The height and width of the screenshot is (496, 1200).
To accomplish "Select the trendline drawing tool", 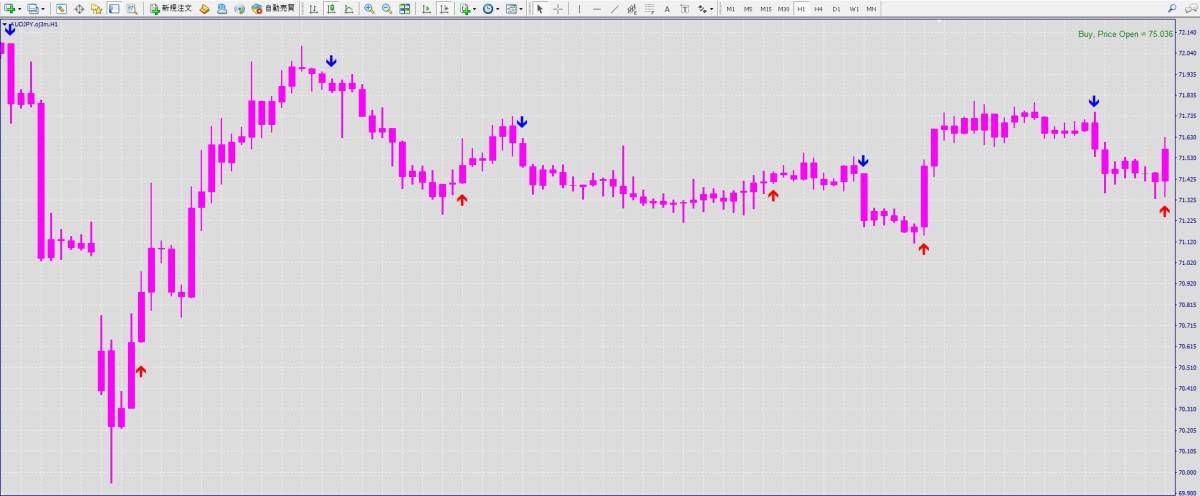I will tap(614, 9).
